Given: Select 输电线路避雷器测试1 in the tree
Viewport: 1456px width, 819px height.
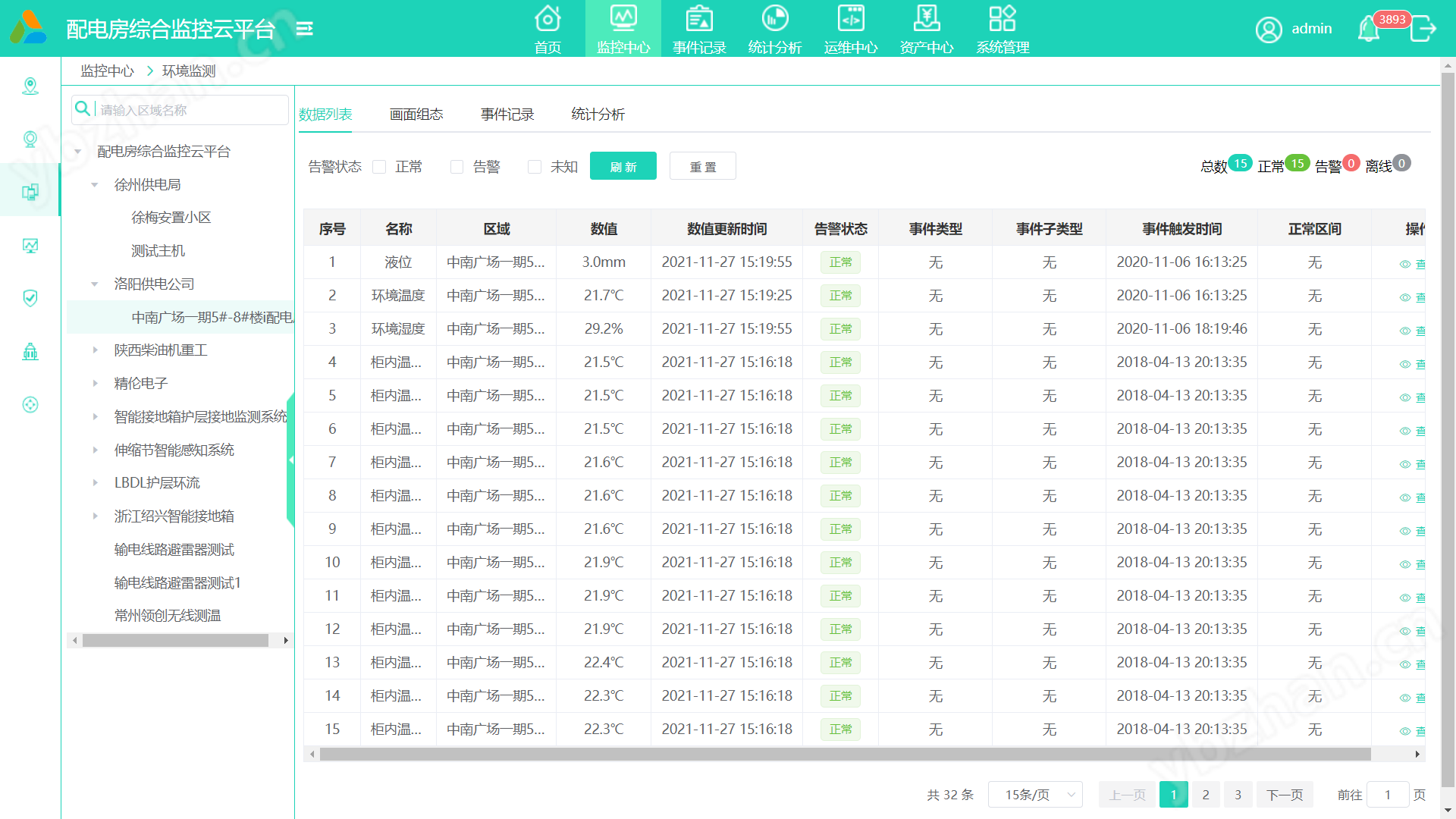Looking at the screenshot, I should point(177,582).
